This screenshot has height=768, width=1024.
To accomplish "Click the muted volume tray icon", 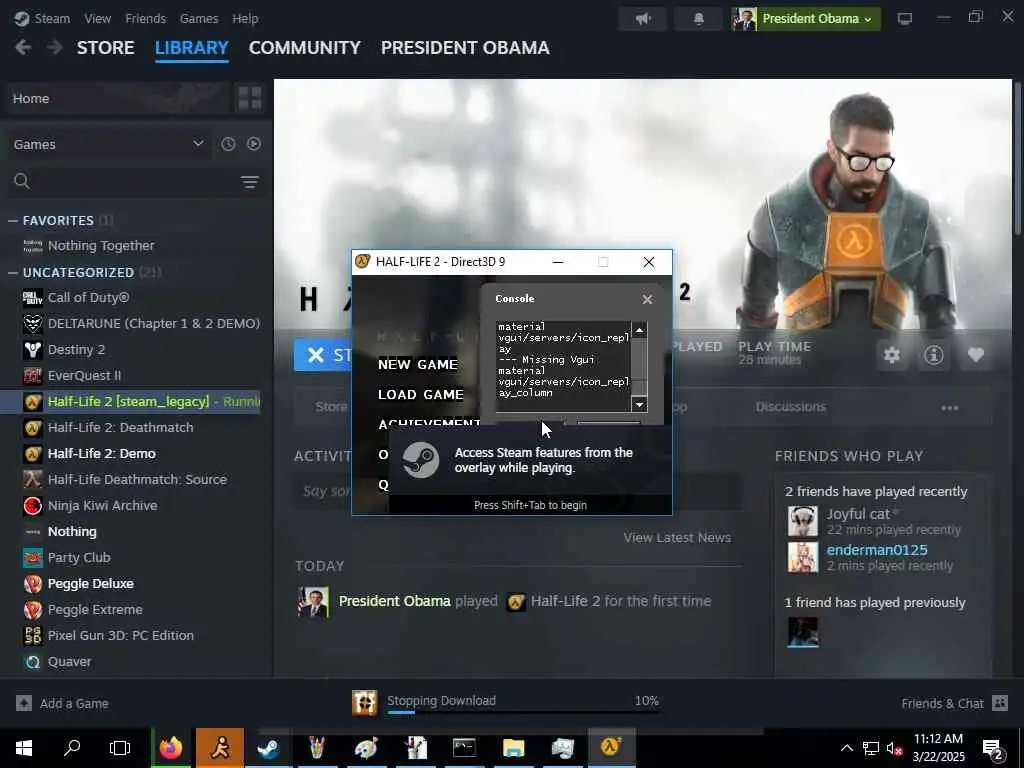I will [895, 748].
